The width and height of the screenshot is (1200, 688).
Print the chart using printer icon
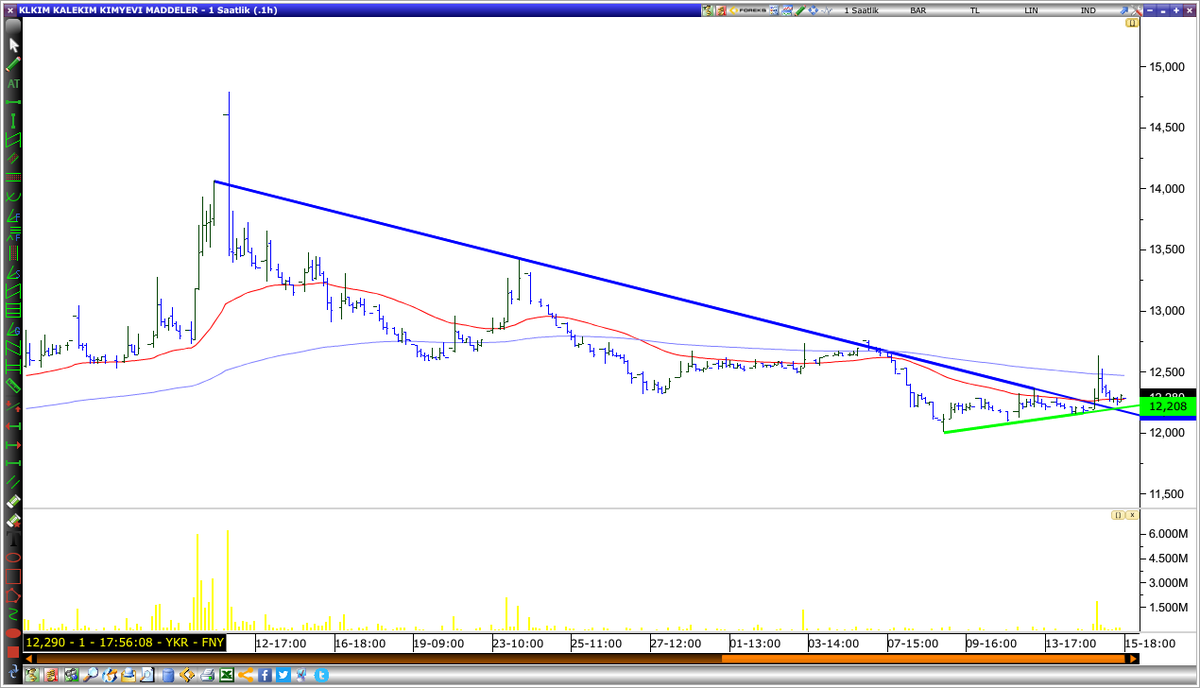[x=207, y=676]
